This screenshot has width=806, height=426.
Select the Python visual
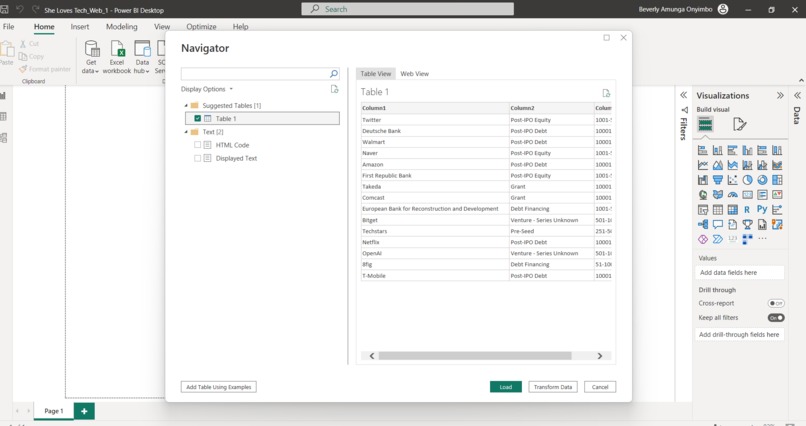(x=762, y=210)
